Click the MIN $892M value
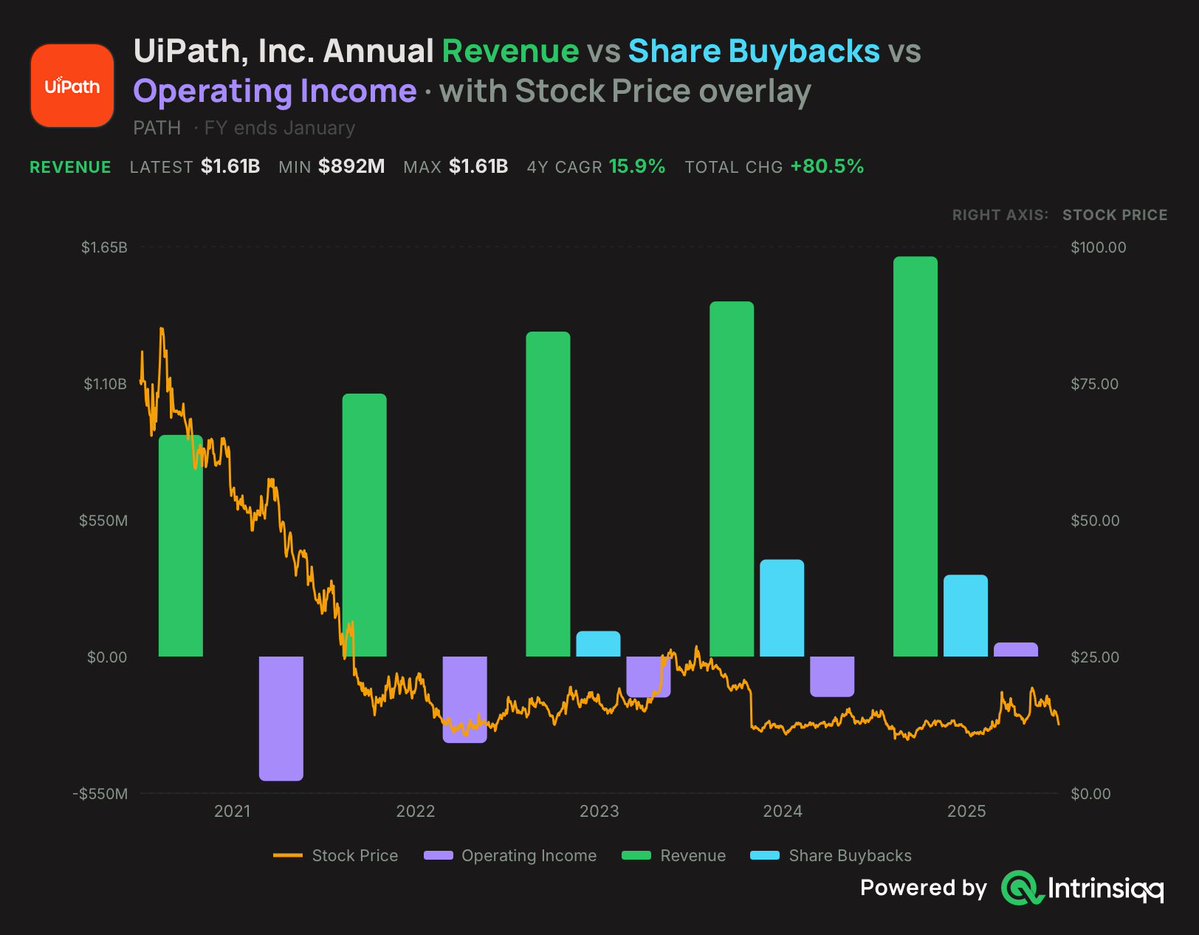The height and width of the screenshot is (935, 1199). (352, 167)
